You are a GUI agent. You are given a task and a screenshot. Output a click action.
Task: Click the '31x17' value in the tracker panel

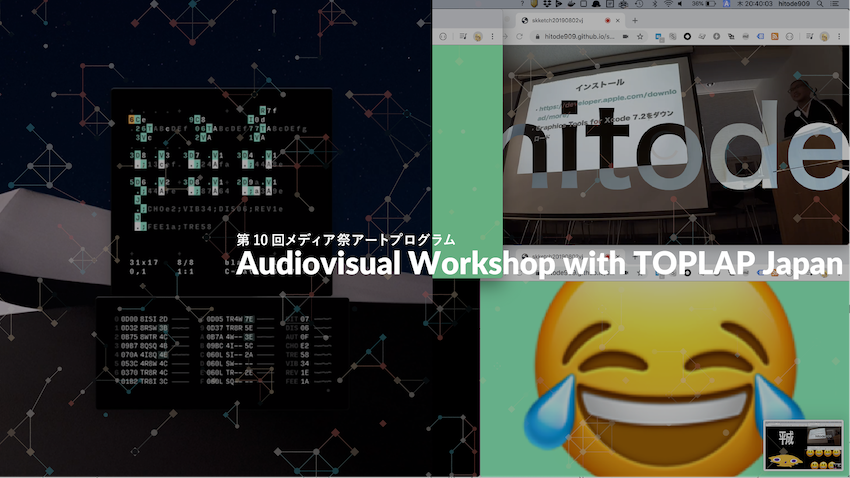(144, 262)
